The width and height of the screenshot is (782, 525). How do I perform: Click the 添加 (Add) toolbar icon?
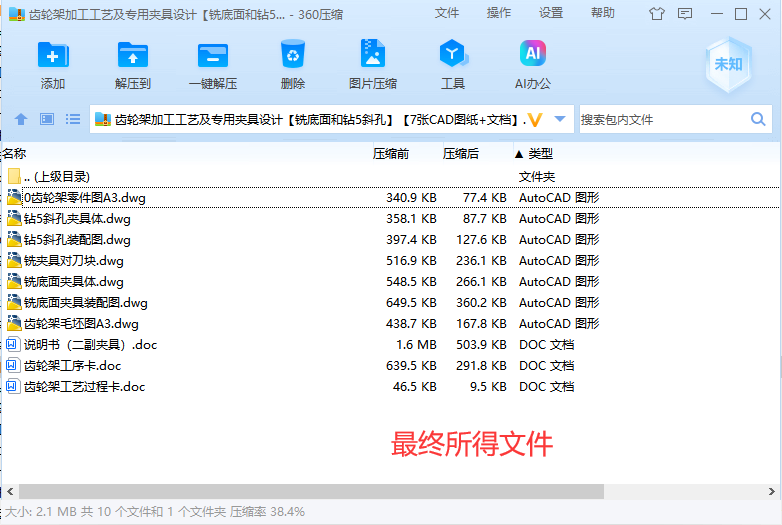coord(53,54)
